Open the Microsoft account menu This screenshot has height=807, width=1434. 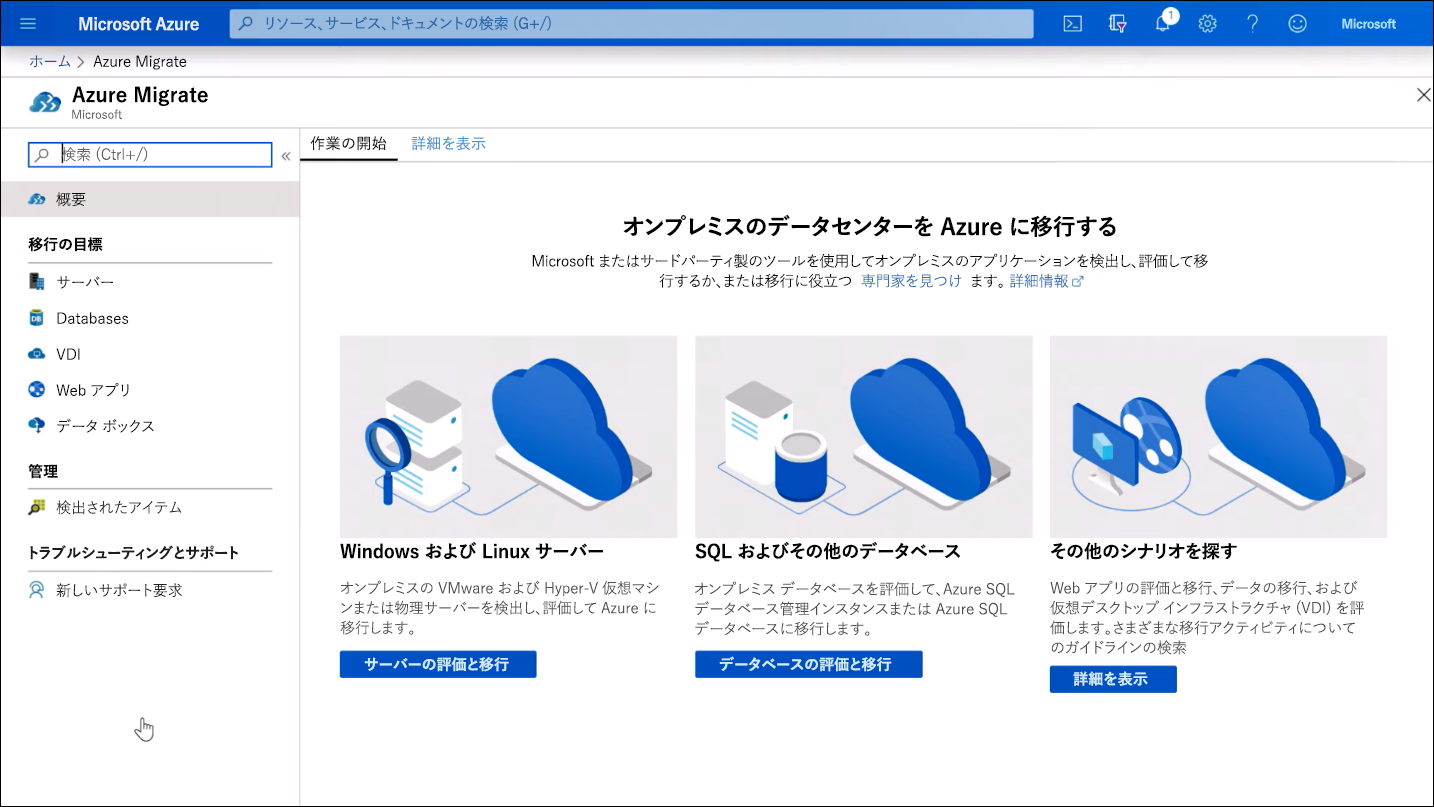[1368, 24]
